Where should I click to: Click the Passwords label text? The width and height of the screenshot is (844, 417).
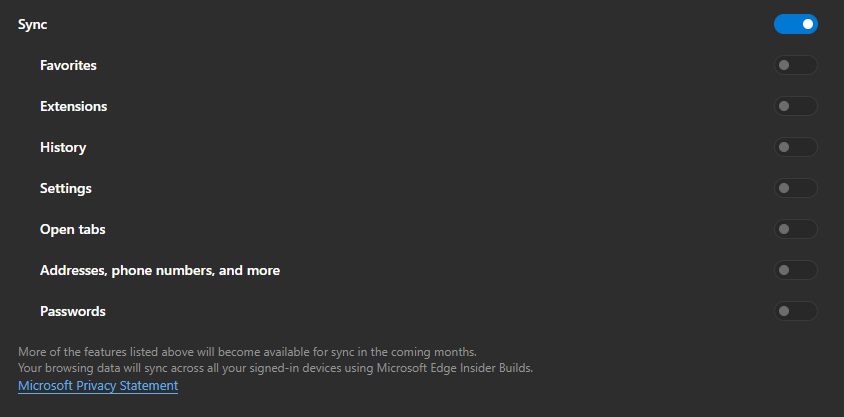coord(72,311)
